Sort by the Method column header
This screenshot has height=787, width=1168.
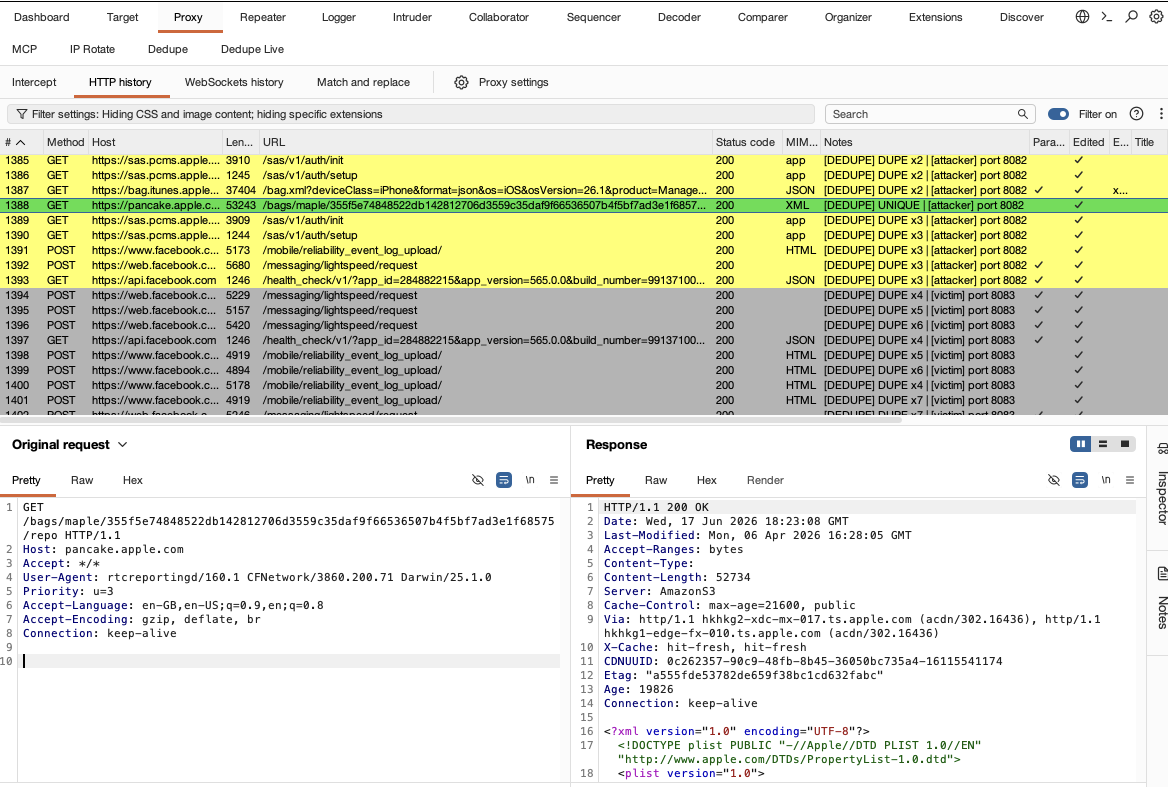pos(66,142)
